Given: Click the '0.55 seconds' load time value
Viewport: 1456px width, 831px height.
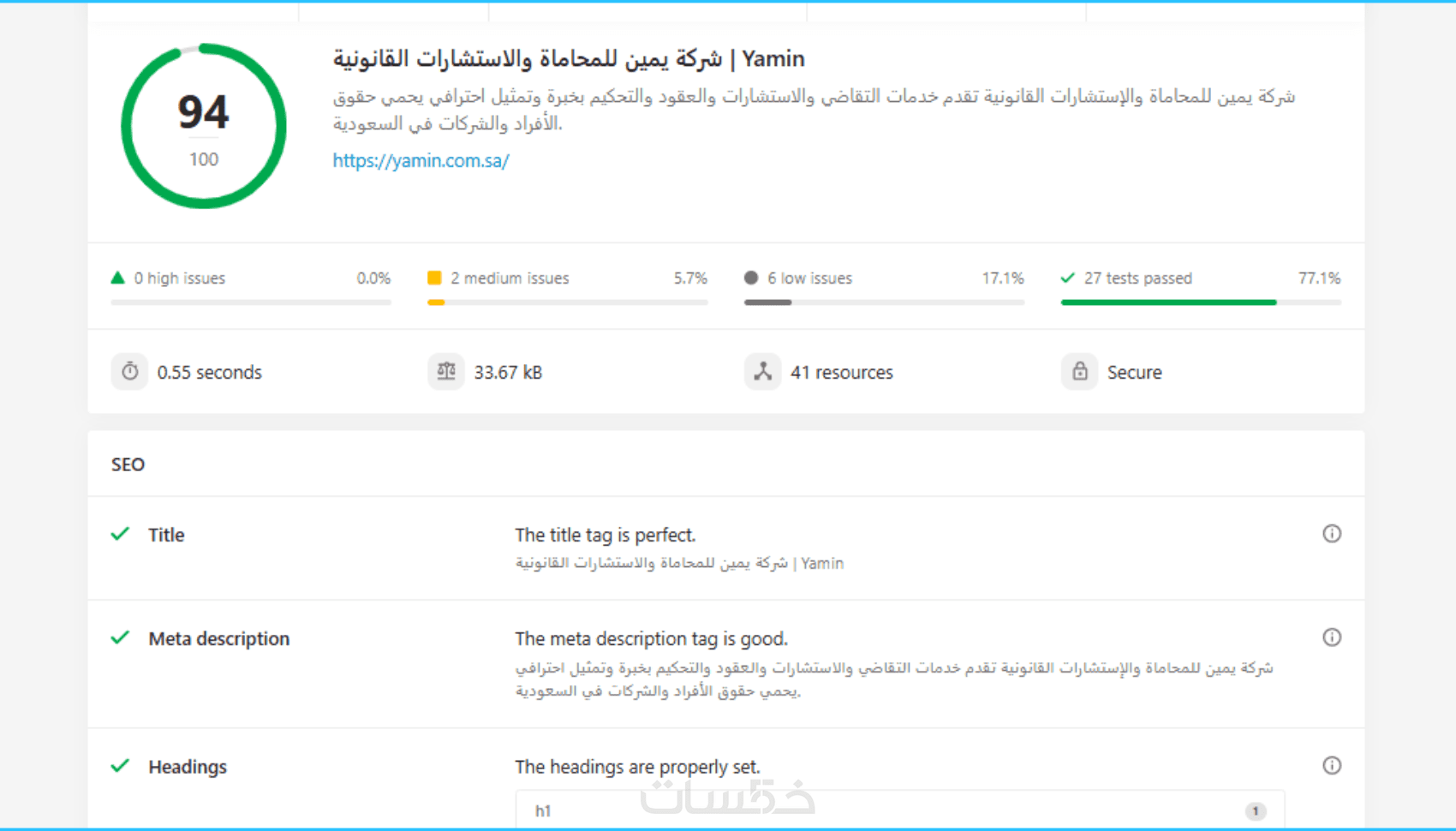Looking at the screenshot, I should pos(210,373).
